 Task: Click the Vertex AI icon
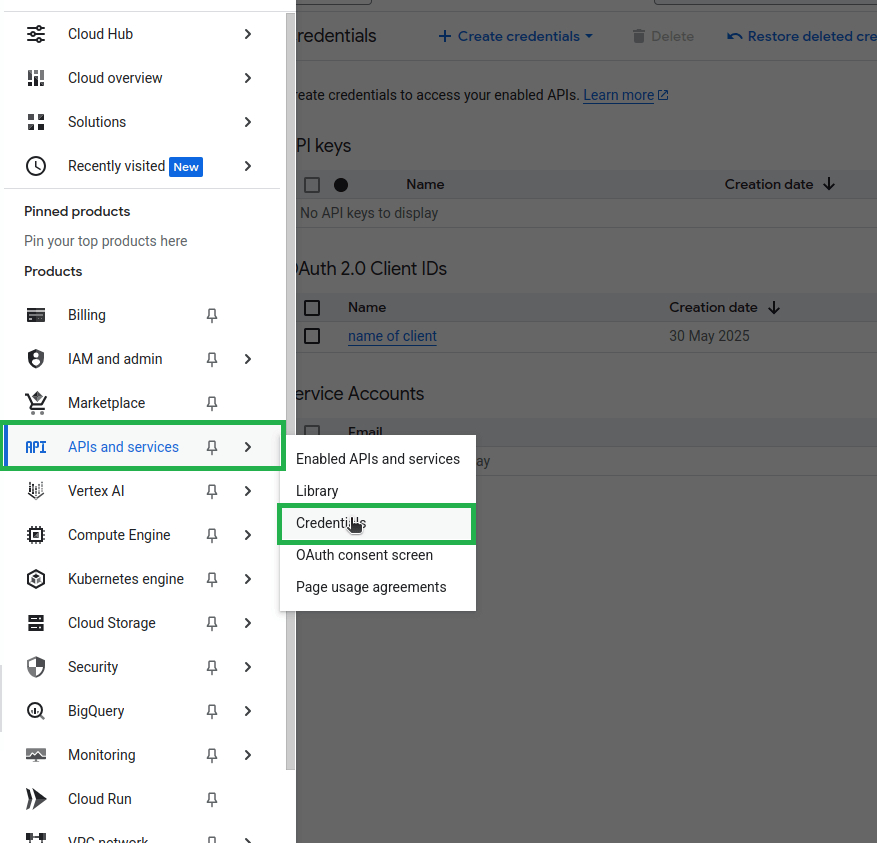[x=36, y=491]
